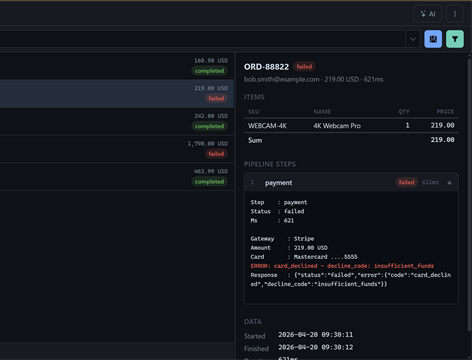Click the failed badge beside ORD-88822

(304, 67)
